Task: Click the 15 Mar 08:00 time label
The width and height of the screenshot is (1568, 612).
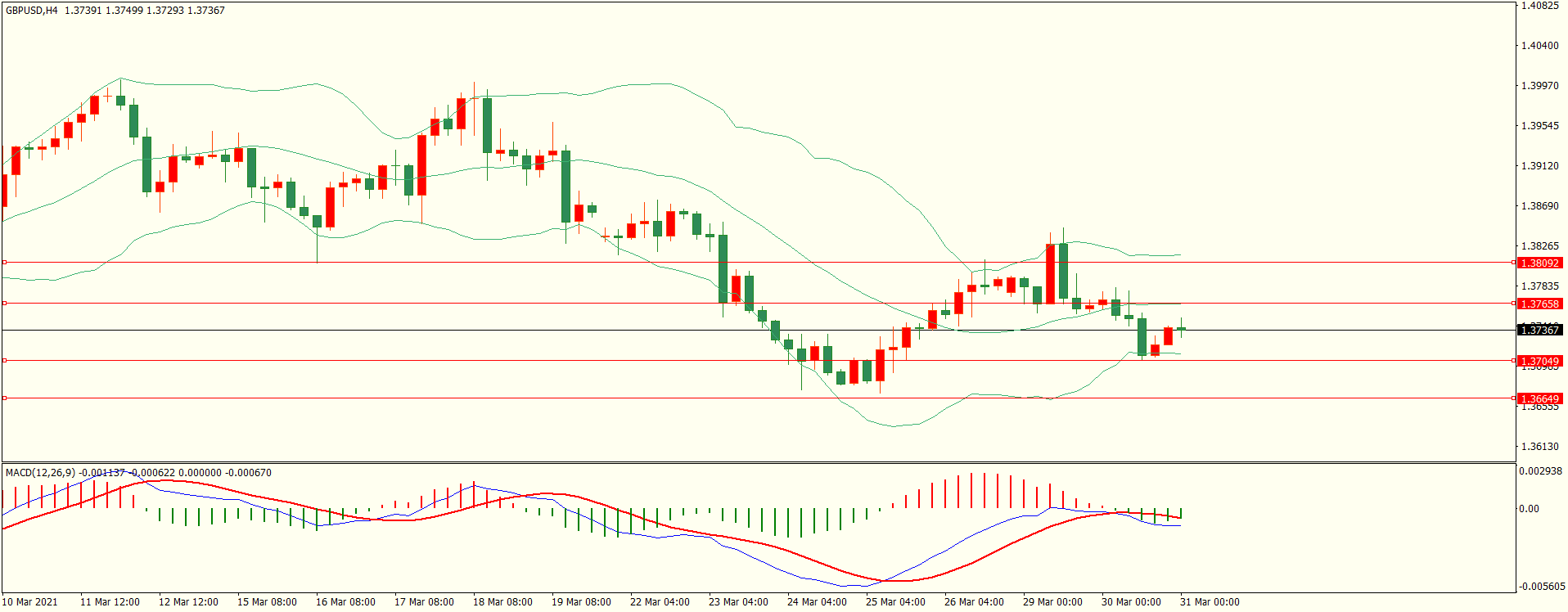Action: 267,602
